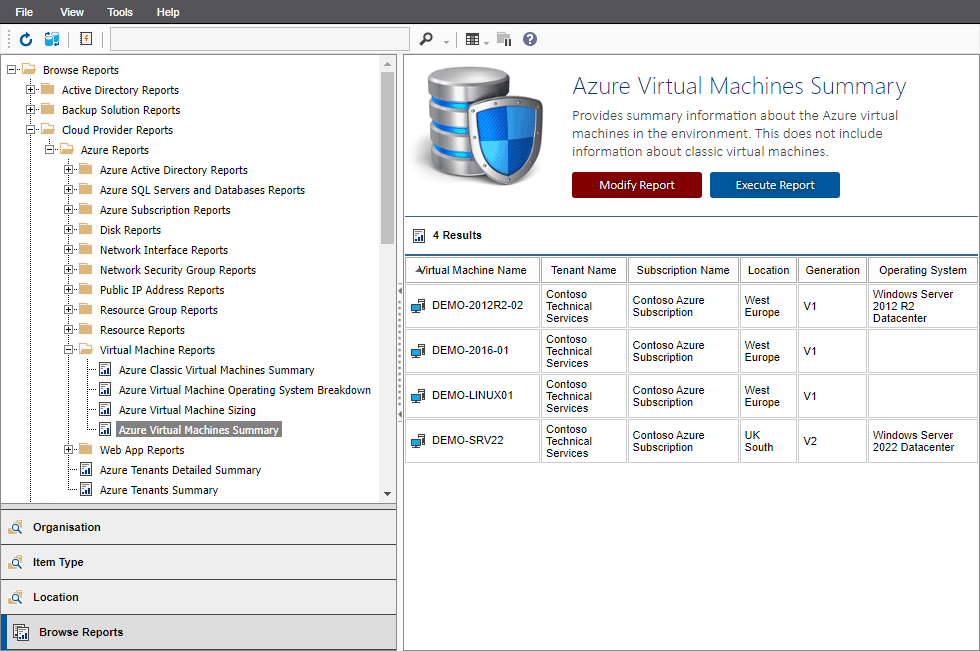Expand Web App Reports node
The height and width of the screenshot is (651, 980).
[x=68, y=450]
